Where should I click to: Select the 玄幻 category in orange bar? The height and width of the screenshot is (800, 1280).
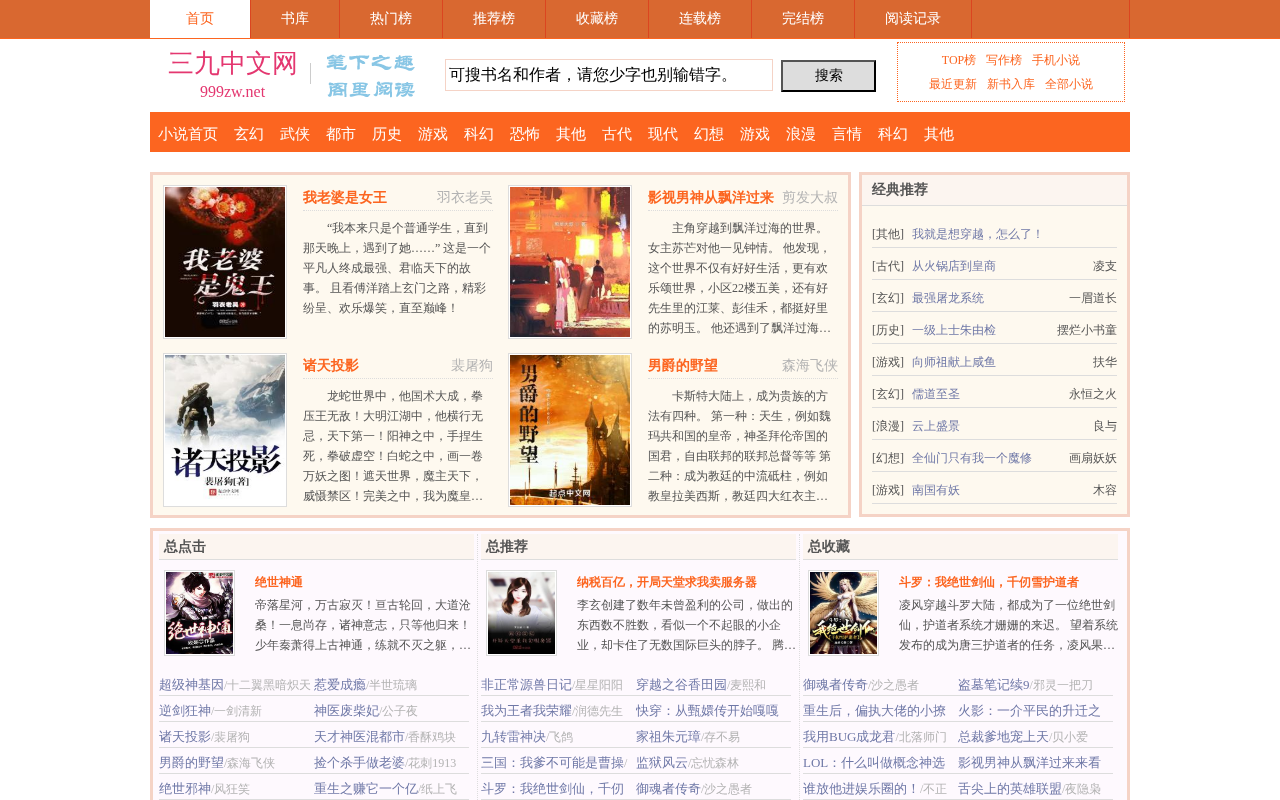coord(249,134)
